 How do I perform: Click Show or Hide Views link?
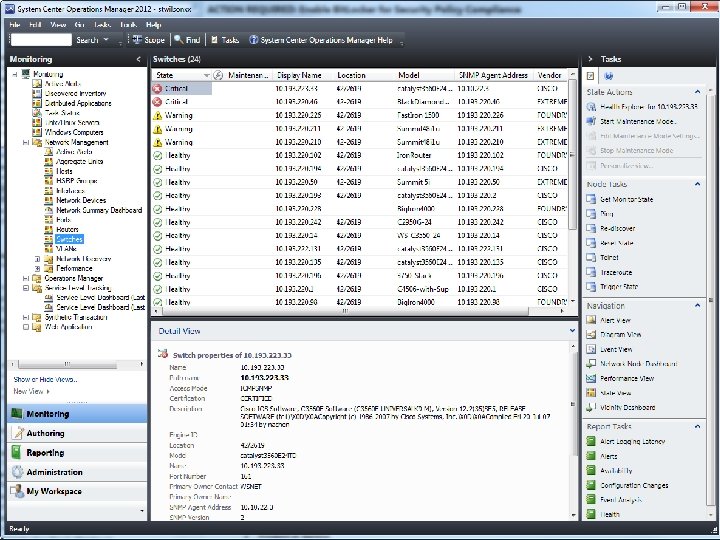(x=45, y=379)
